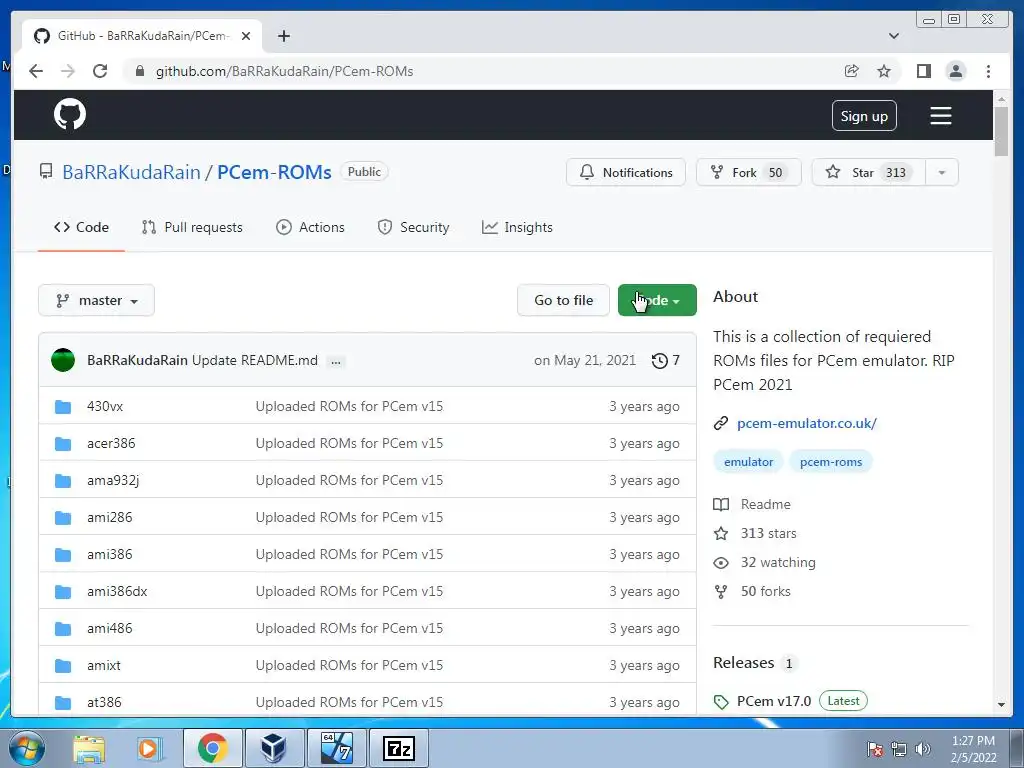
Task: Open the Chrome side panel icon
Action: tap(923, 71)
